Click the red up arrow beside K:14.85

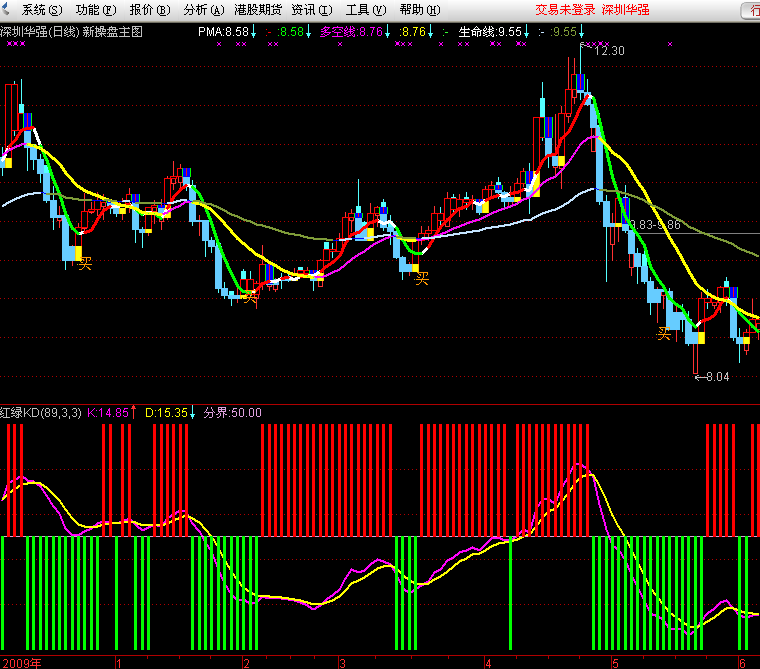(x=134, y=411)
